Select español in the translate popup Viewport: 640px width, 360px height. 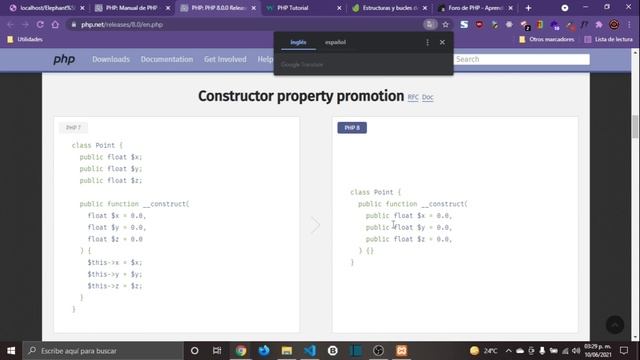click(336, 42)
